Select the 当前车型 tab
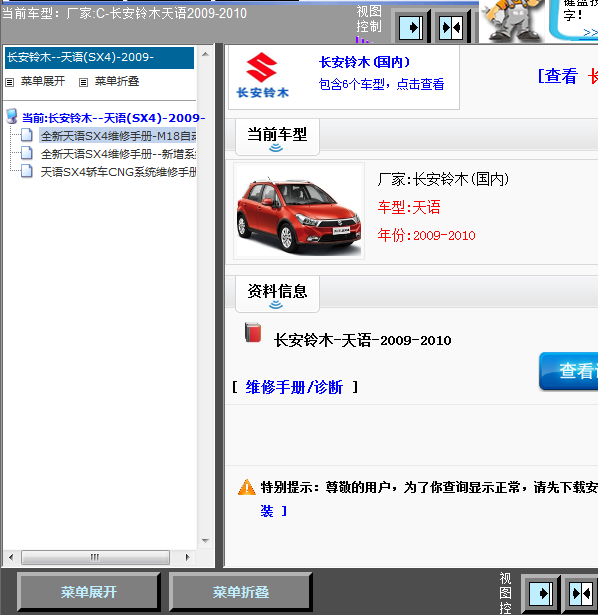Viewport: 598px width, 615px height. click(x=277, y=137)
